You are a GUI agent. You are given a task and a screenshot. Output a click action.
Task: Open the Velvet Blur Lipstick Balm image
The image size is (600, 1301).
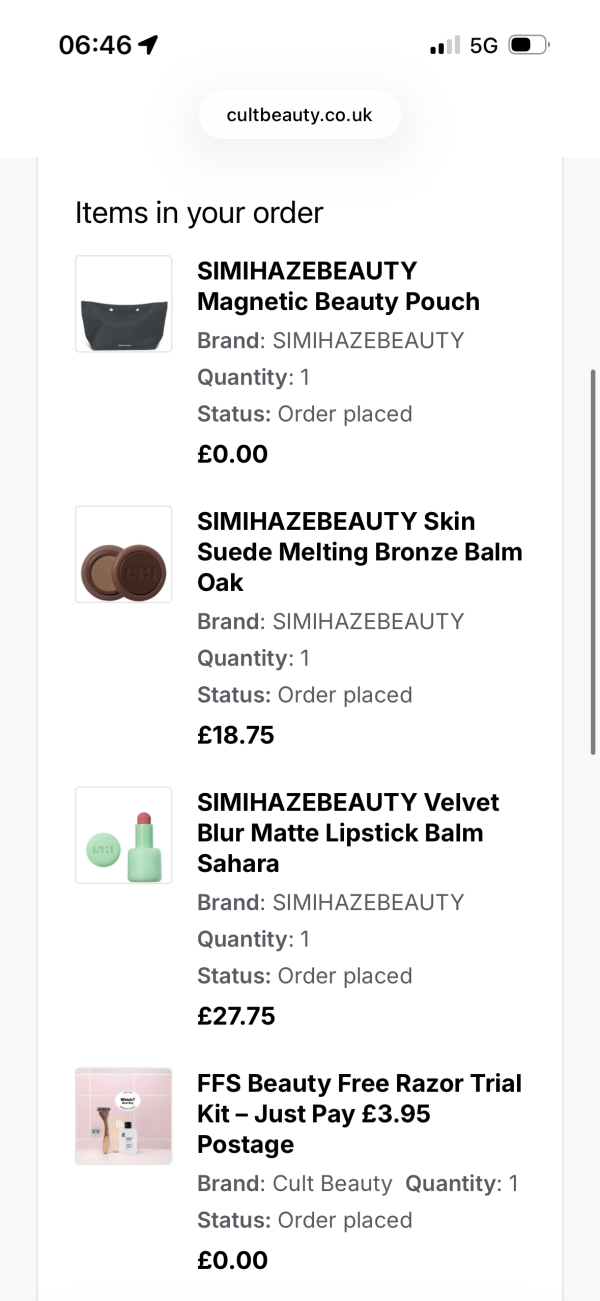124,835
